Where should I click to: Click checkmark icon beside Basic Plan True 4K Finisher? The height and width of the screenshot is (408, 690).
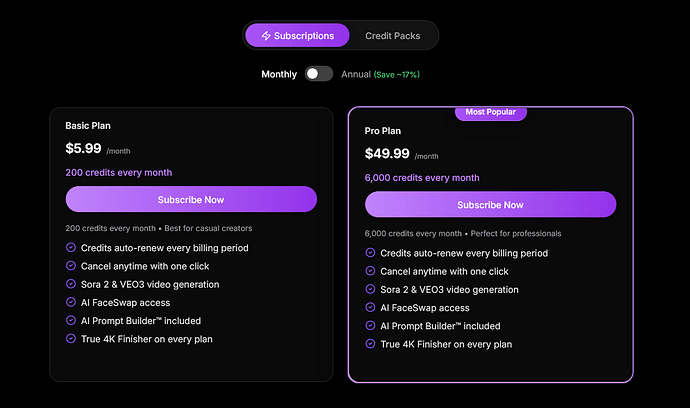71,339
